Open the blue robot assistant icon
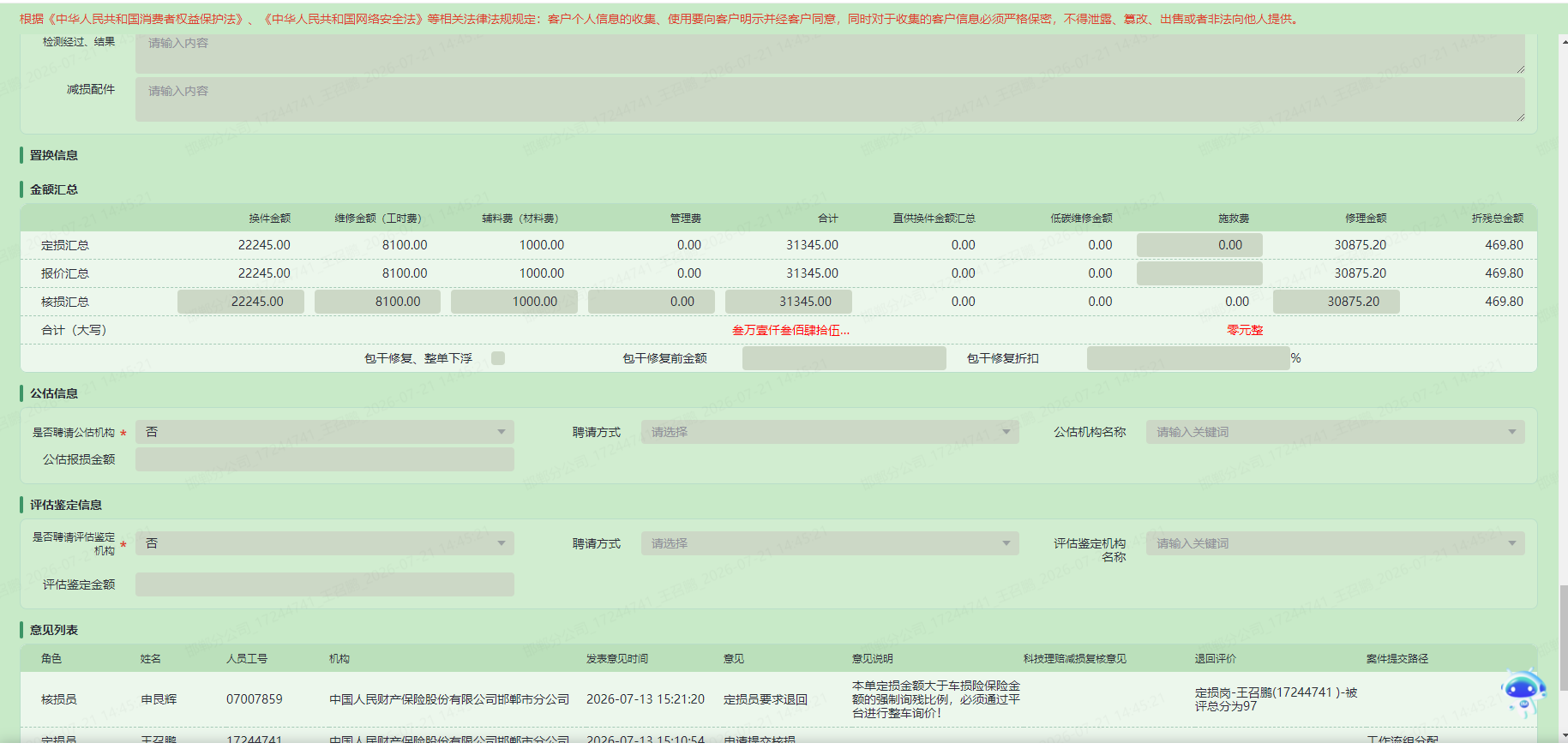Viewport: 1568px width, 749px height. [x=1523, y=692]
